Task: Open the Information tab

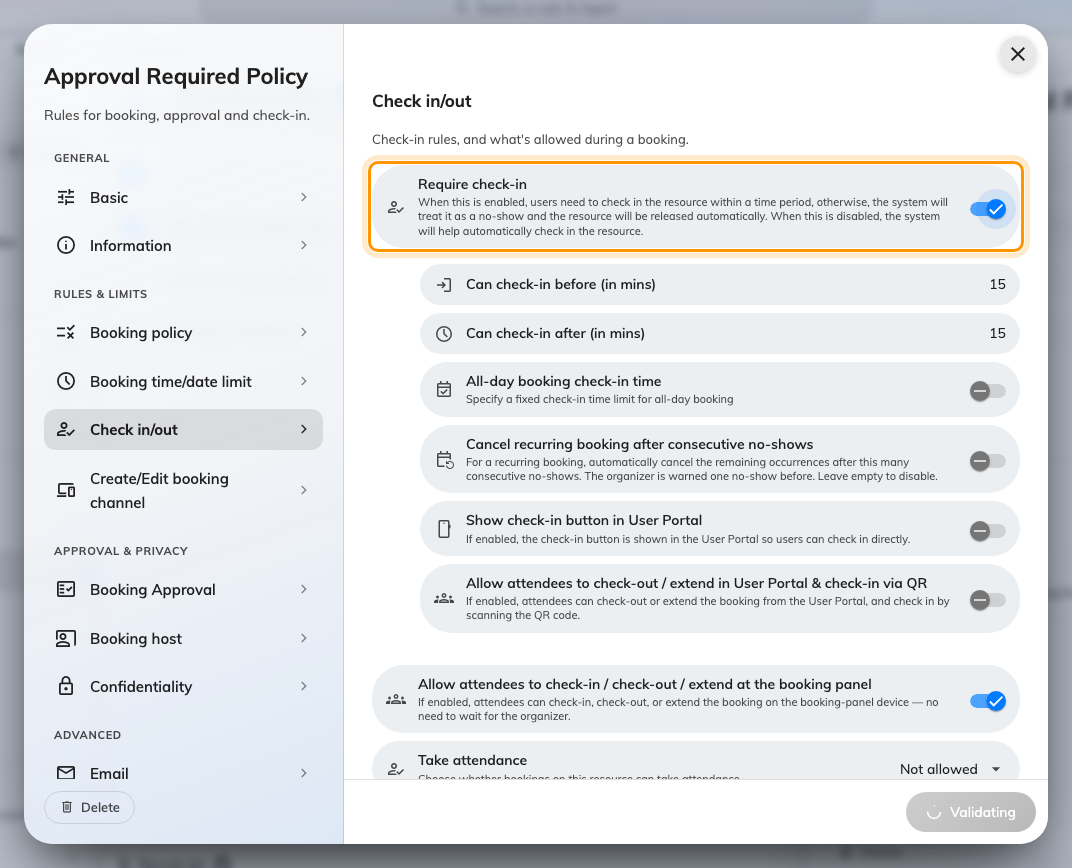Action: pyautogui.click(x=183, y=245)
